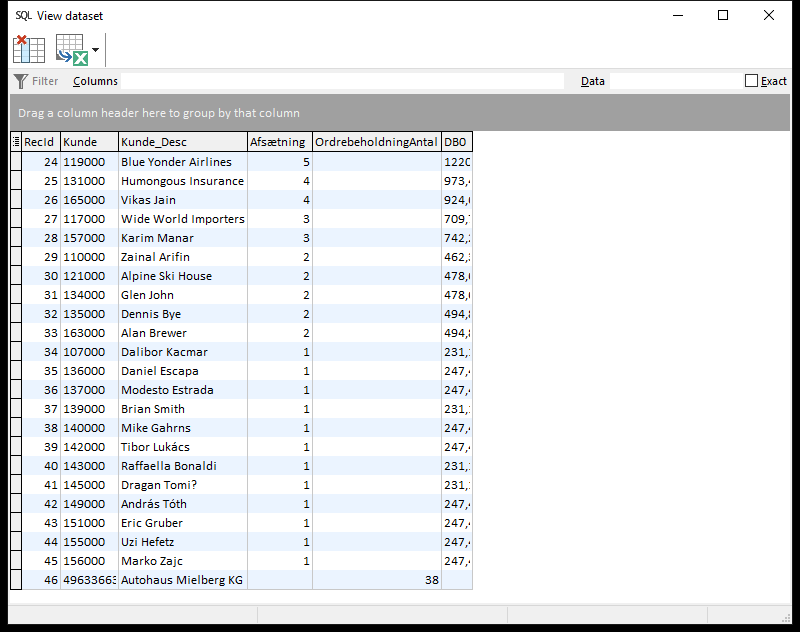This screenshot has width=800, height=632.
Task: Click the RecId cell 46
Action: pos(41,580)
